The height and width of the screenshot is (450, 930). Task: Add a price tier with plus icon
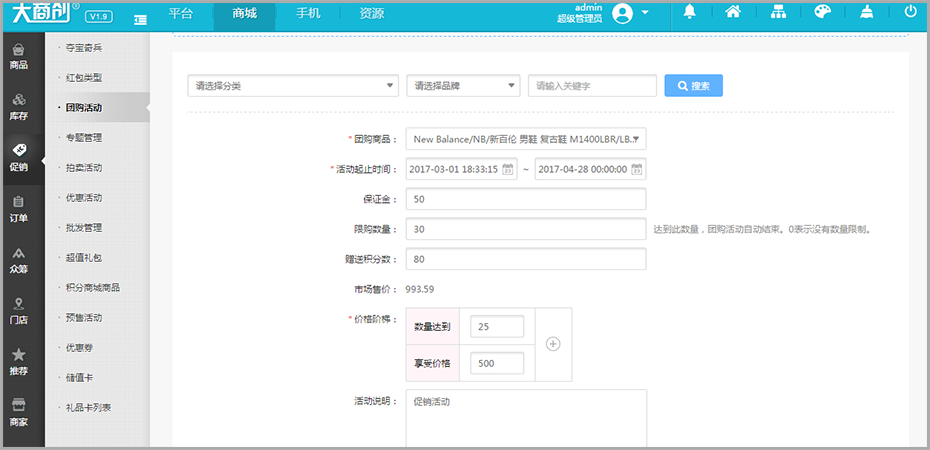click(553, 343)
